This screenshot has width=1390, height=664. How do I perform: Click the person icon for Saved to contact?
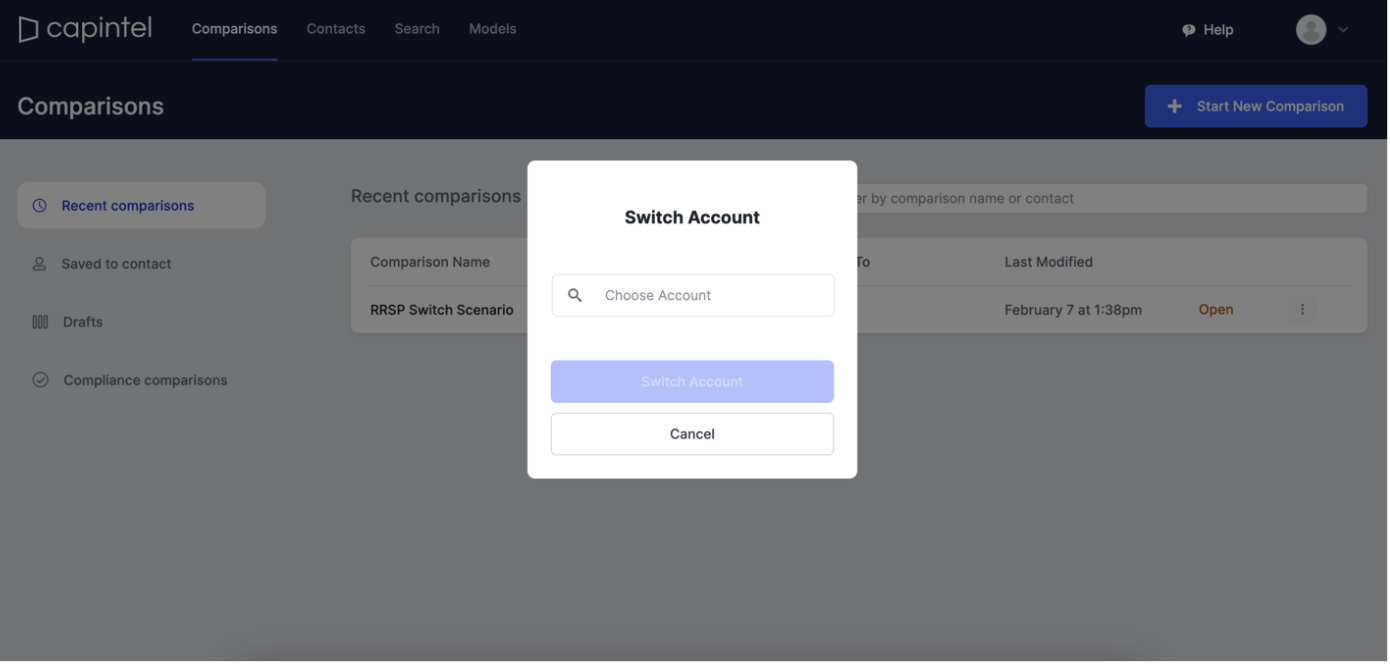(40, 264)
